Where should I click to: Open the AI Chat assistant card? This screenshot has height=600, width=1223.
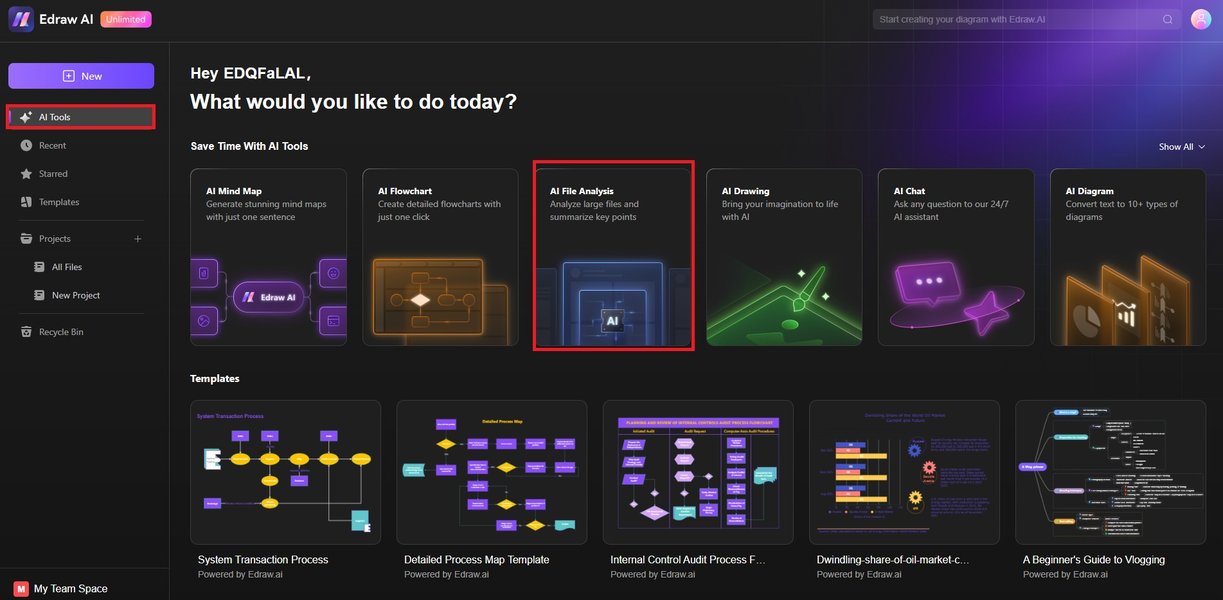coord(956,257)
